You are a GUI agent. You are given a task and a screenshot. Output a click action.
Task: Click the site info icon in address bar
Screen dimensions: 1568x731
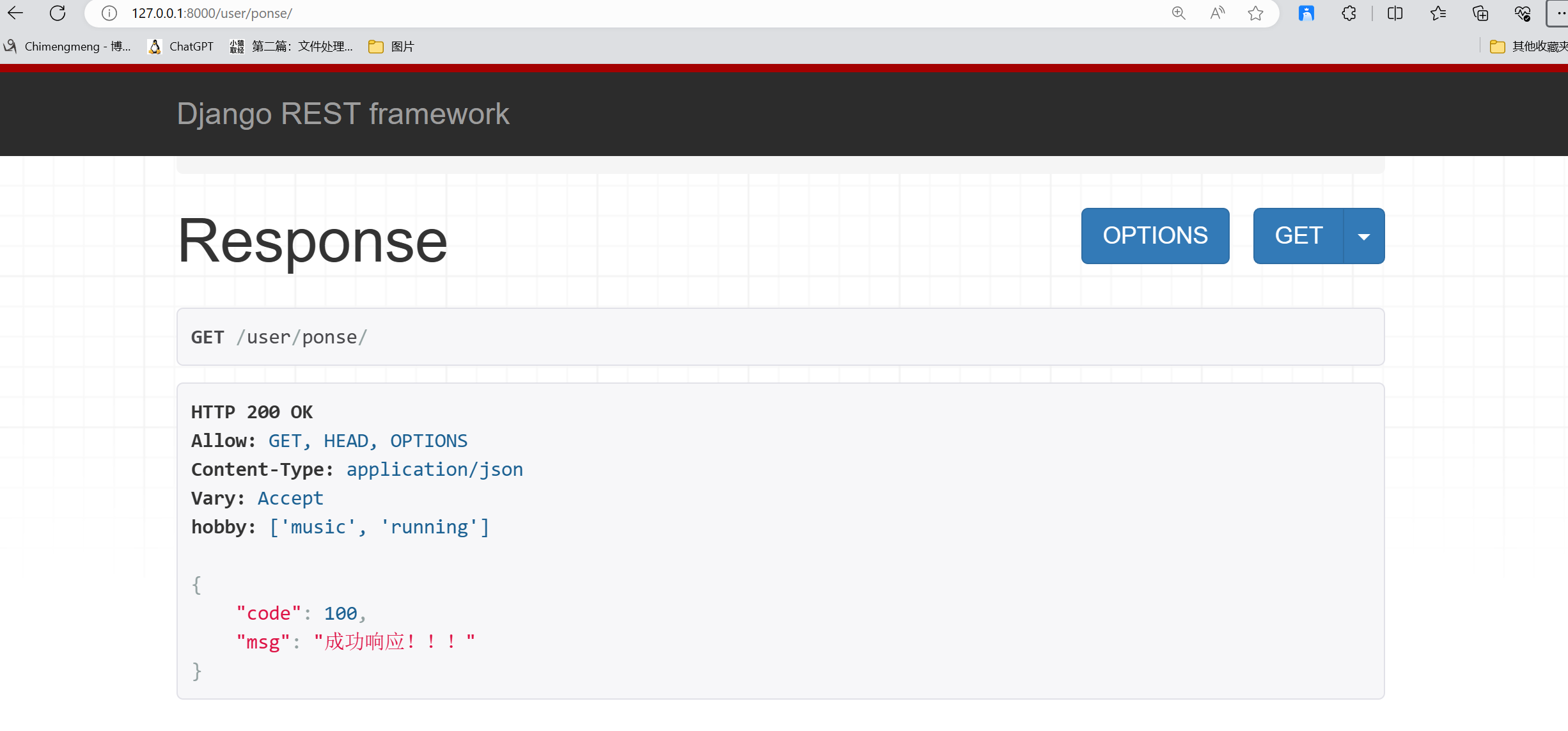pos(109,13)
